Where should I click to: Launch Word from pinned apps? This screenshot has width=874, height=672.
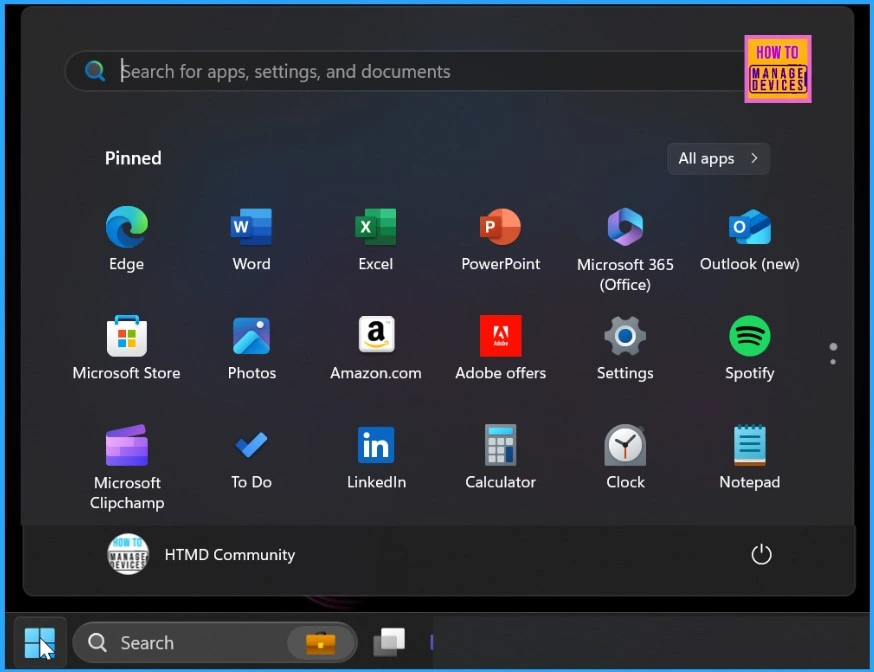(x=251, y=238)
